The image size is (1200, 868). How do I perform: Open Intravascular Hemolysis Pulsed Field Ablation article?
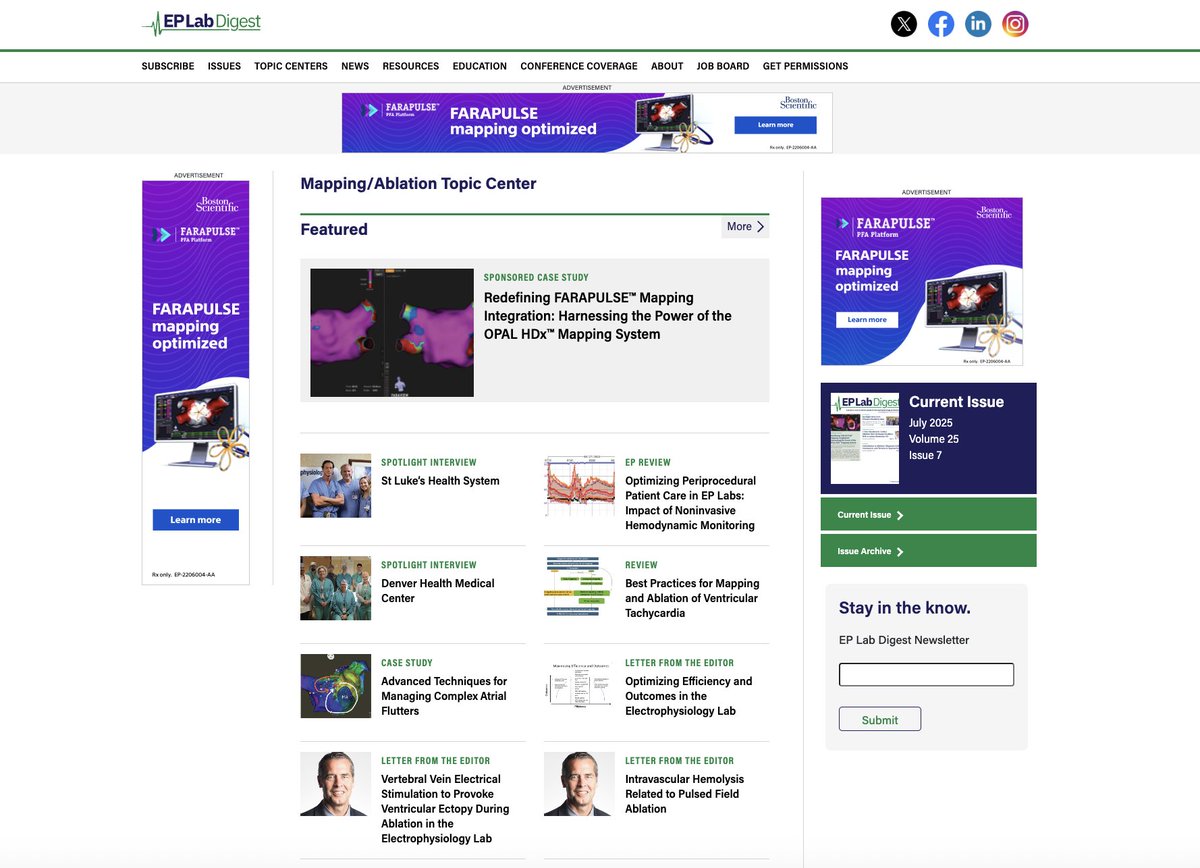(685, 794)
